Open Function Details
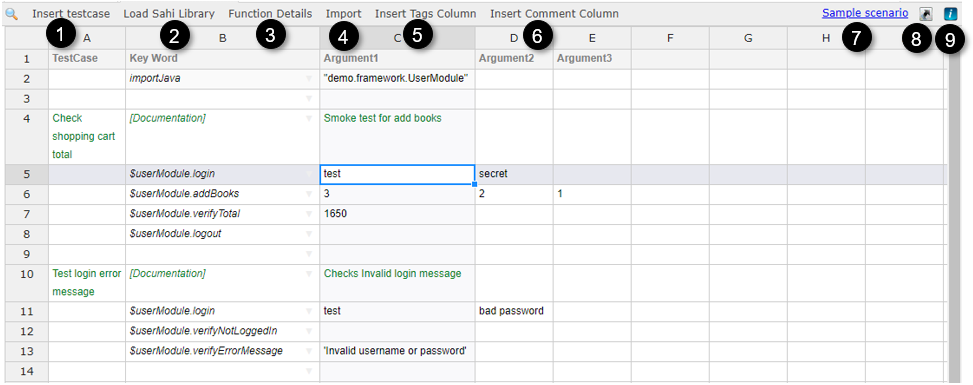 271,13
